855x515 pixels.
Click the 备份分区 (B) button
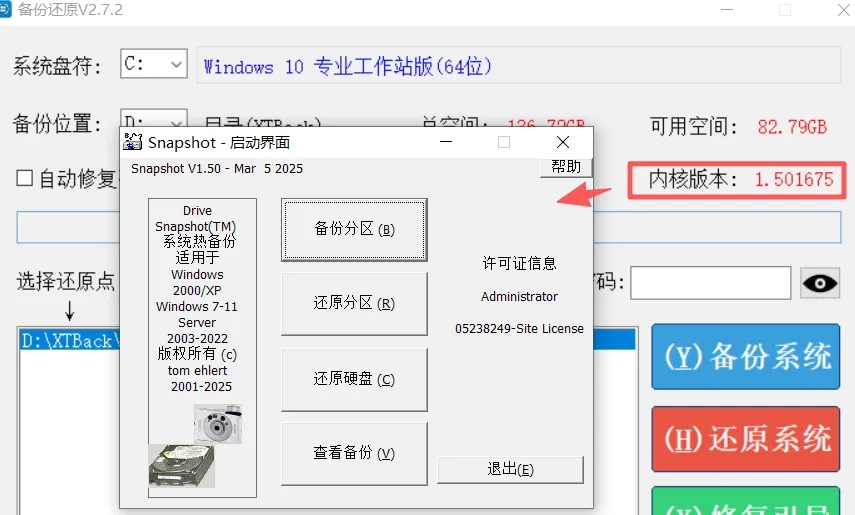point(354,230)
